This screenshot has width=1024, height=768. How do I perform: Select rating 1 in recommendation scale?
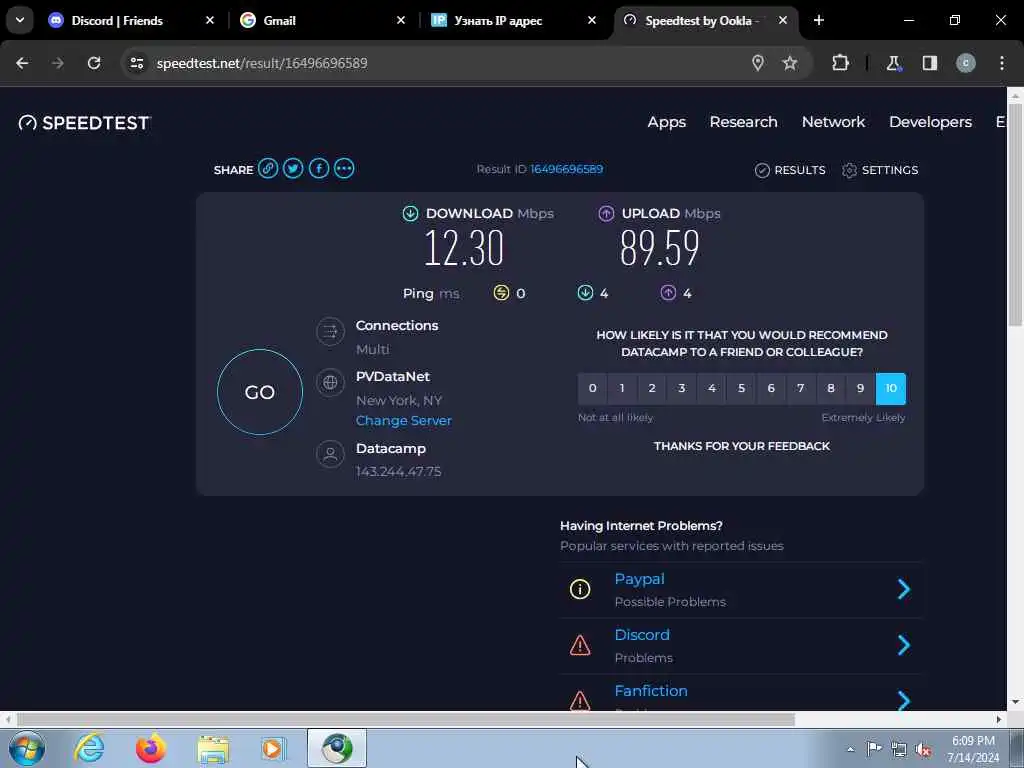tap(622, 389)
